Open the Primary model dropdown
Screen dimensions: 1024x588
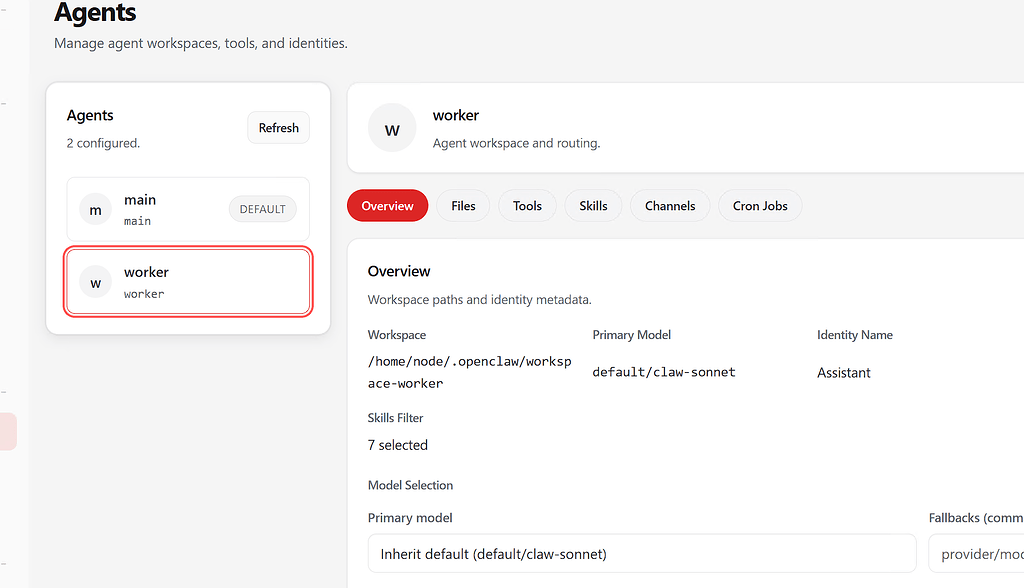click(x=642, y=554)
